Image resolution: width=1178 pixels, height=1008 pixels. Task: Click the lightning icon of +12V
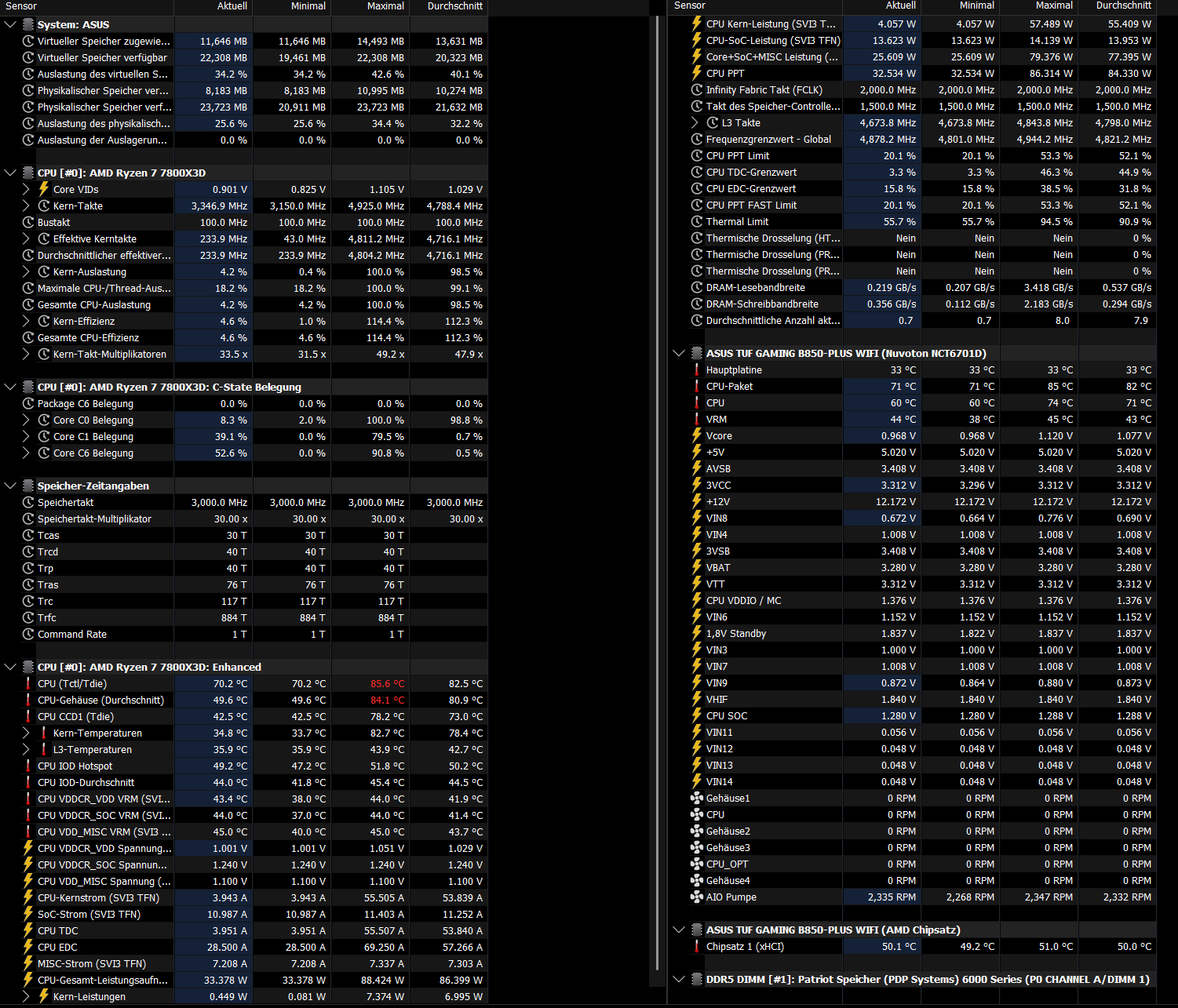tap(697, 501)
